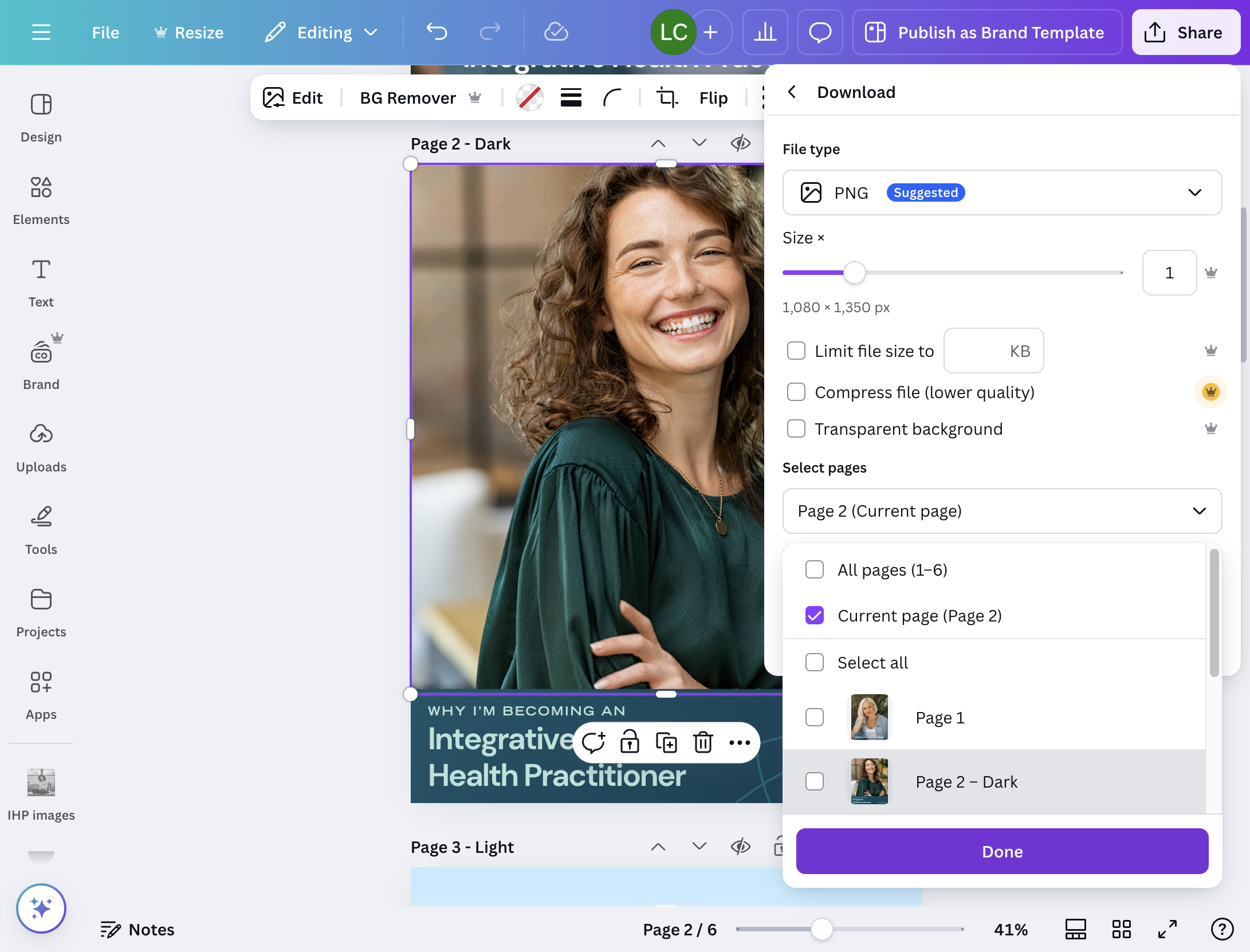This screenshot has width=1250, height=952.
Task: Undo the last action
Action: pyautogui.click(x=437, y=32)
